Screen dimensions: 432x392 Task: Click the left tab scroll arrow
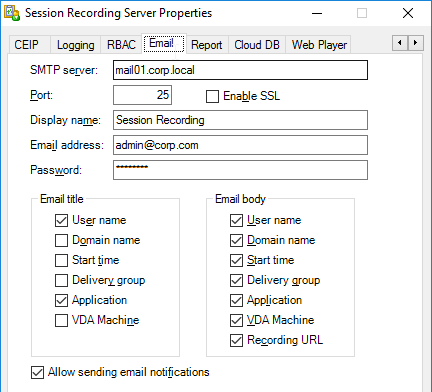point(400,43)
